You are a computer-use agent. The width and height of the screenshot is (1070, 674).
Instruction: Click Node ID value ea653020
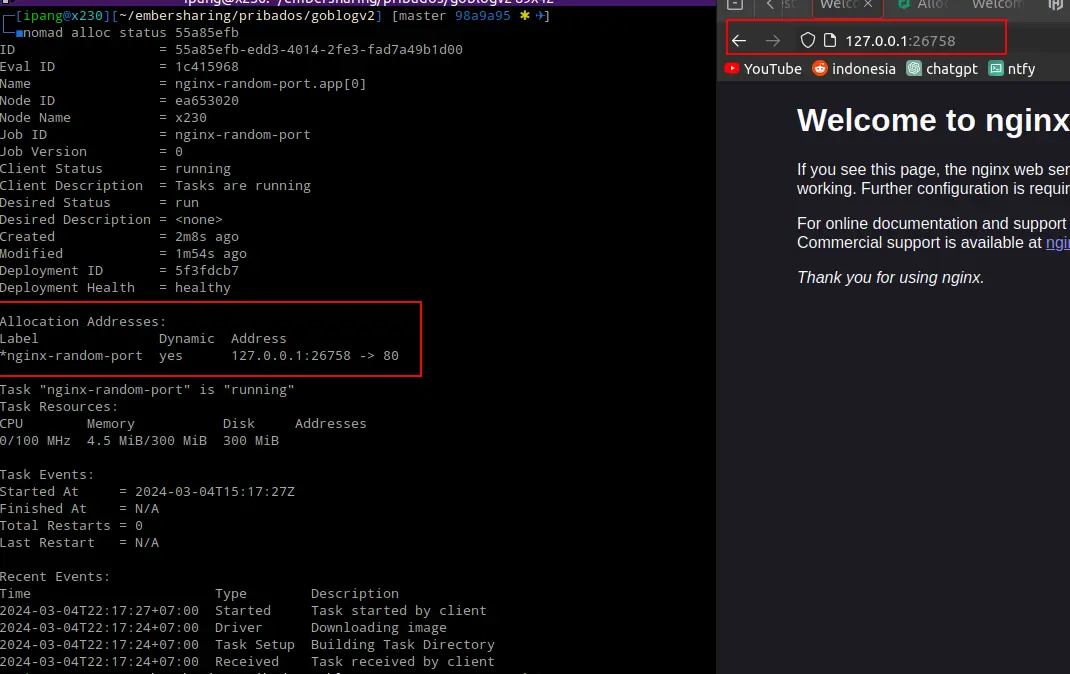point(207,101)
